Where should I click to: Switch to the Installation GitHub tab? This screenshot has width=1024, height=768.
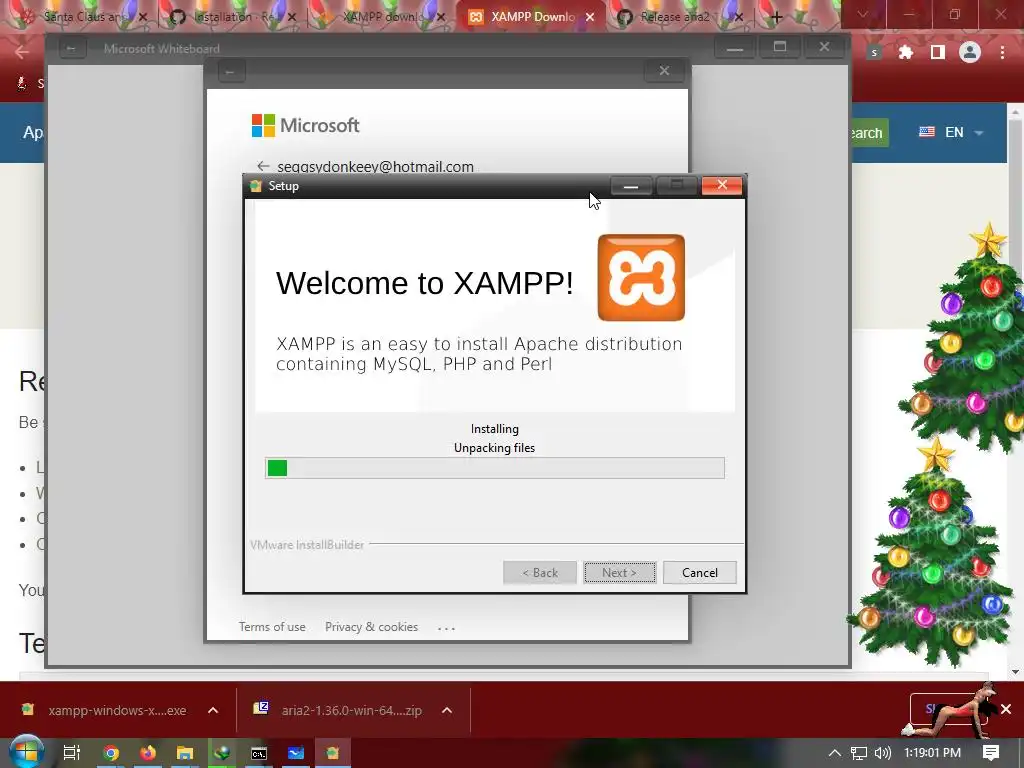(x=231, y=17)
